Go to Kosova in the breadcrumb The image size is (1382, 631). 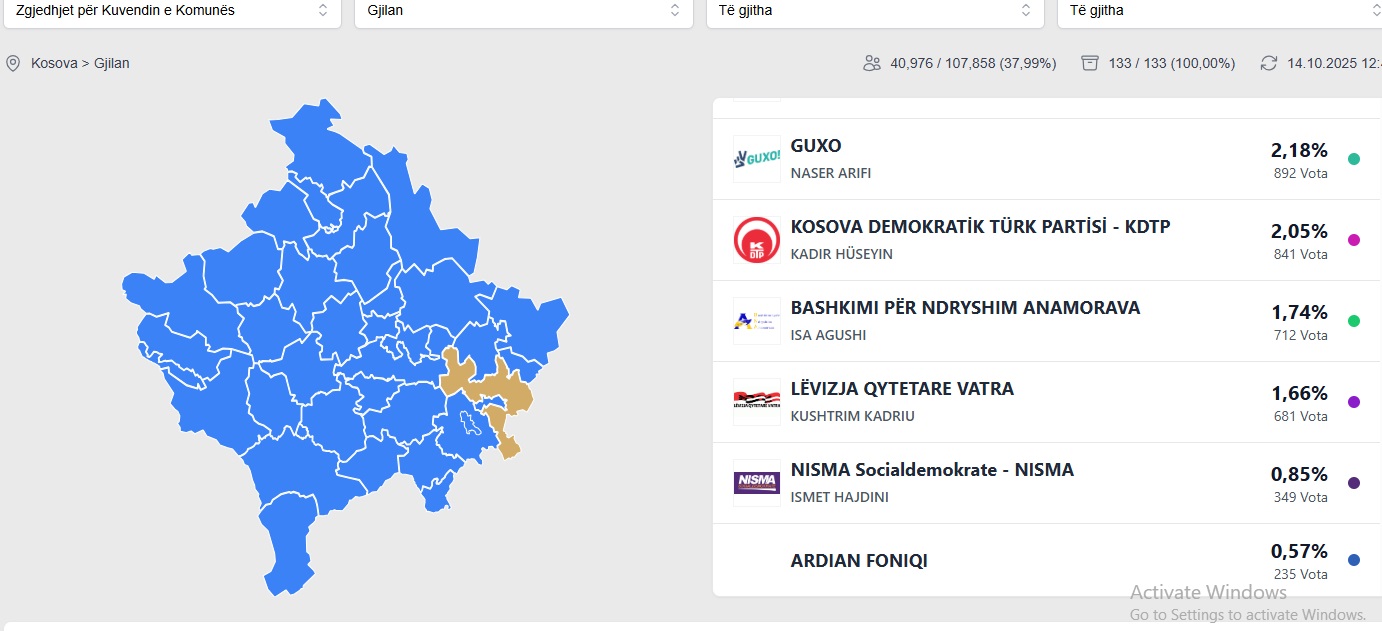tap(54, 63)
